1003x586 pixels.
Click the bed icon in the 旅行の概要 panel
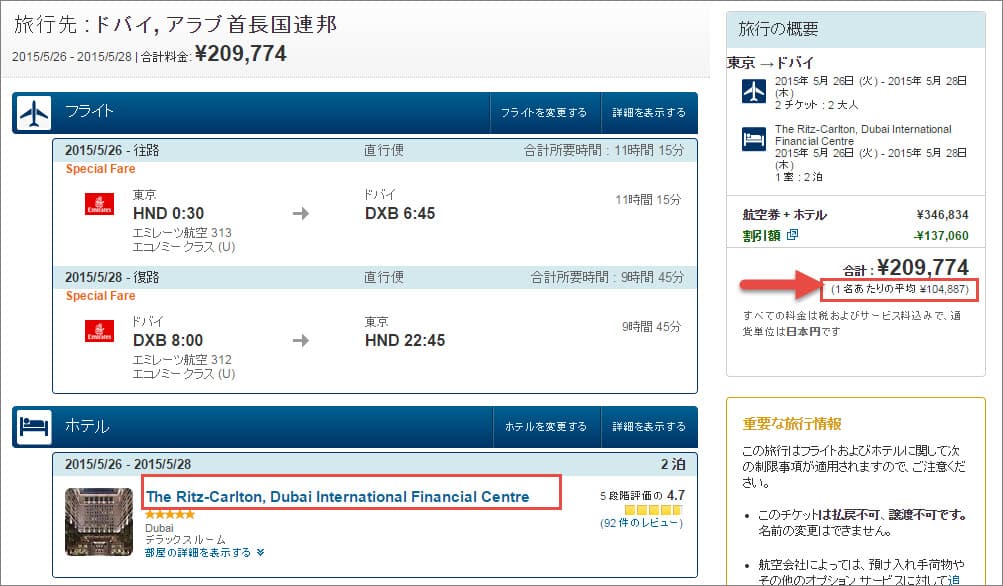coord(754,139)
